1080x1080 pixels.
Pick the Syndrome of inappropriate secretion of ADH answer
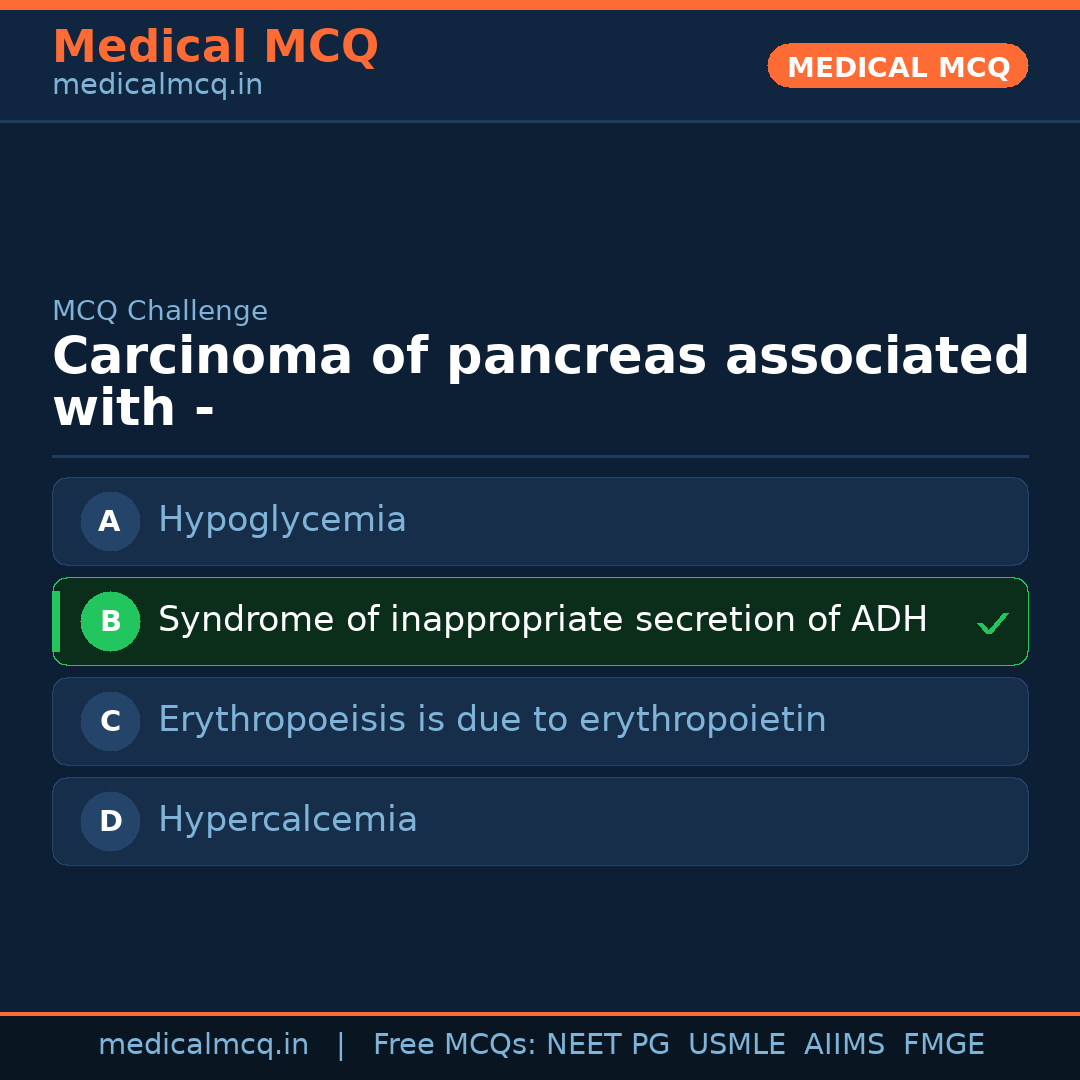542,620
